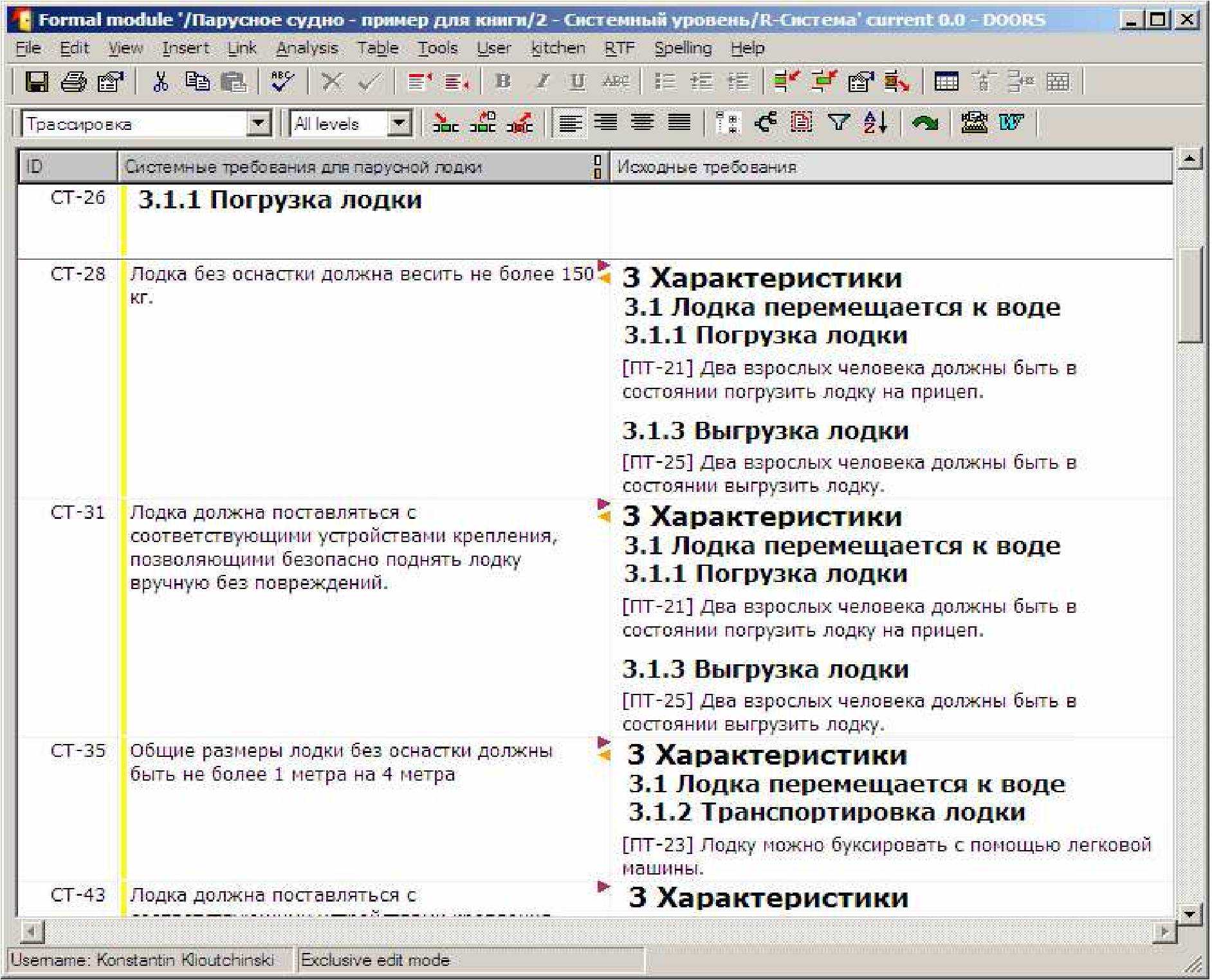Viewport: 1212px width, 980px height.
Task: Open the Трассировка view dropdown
Action: tap(259, 123)
